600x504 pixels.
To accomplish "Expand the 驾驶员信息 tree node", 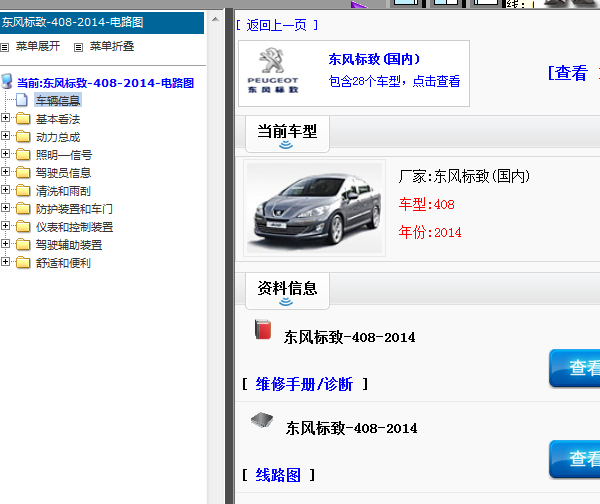I will tap(5, 171).
